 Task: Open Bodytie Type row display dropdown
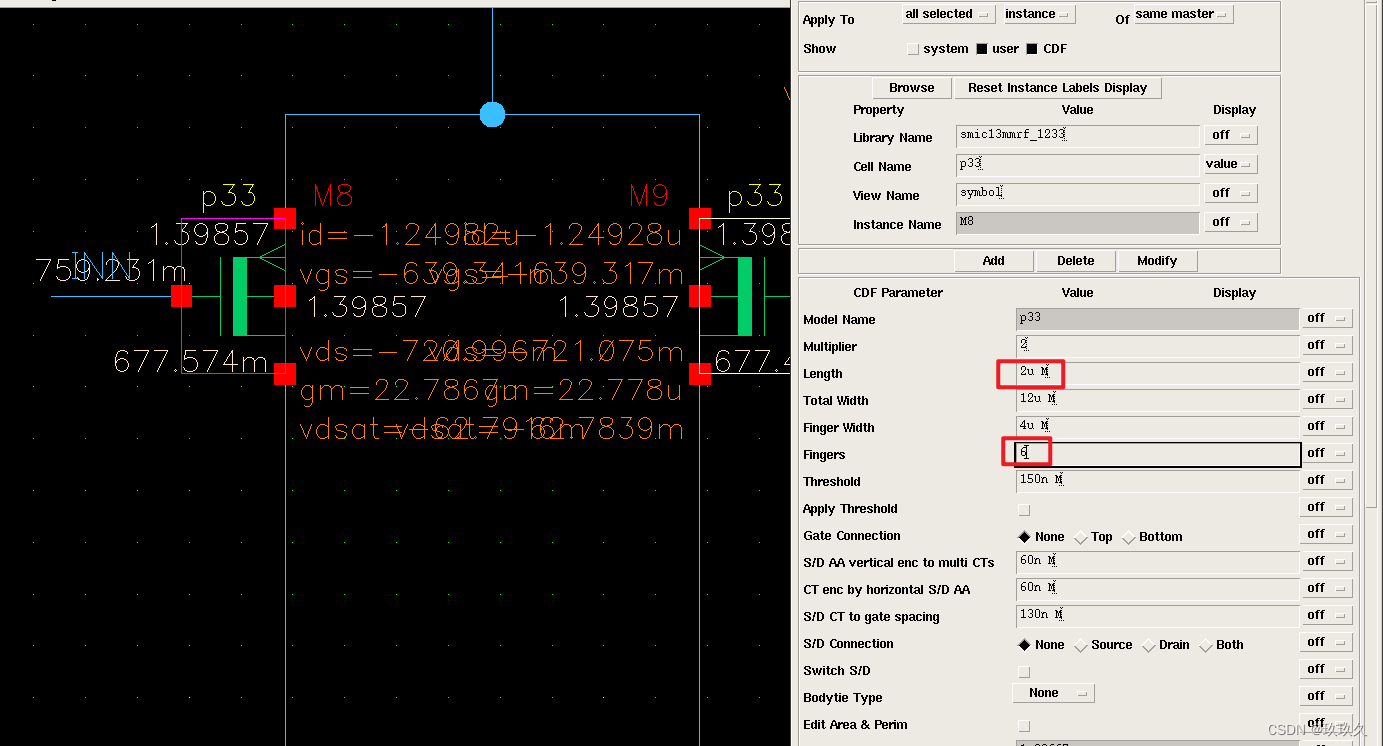coord(1327,696)
